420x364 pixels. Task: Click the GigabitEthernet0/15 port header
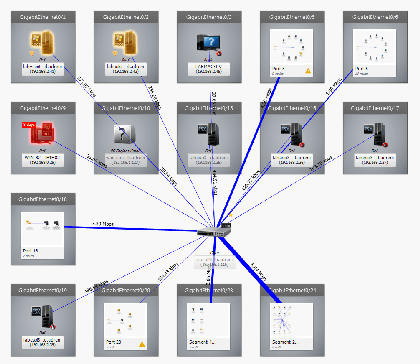209,108
